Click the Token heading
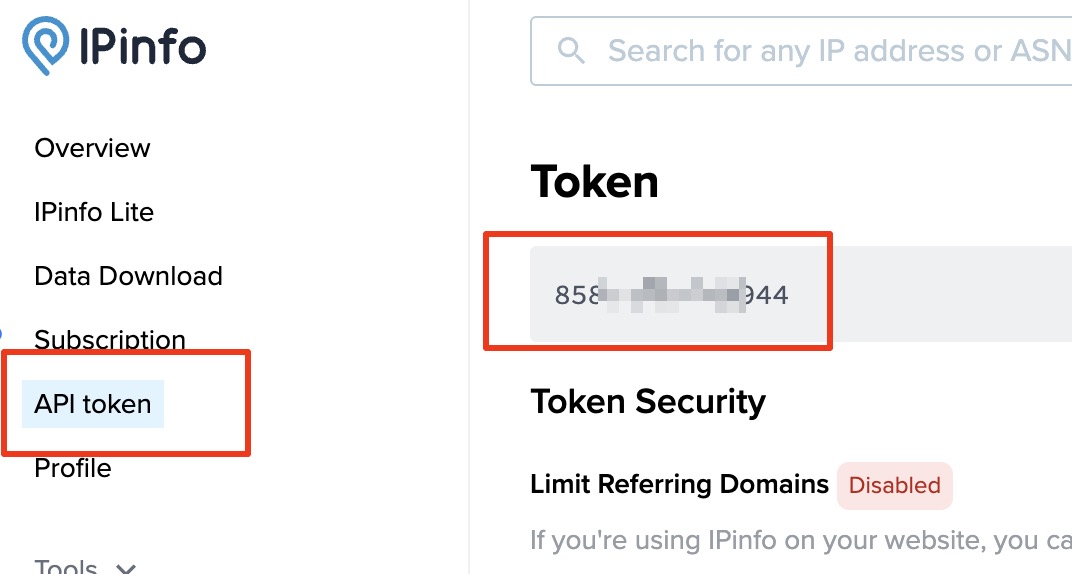This screenshot has height=574, width=1072. (x=594, y=182)
